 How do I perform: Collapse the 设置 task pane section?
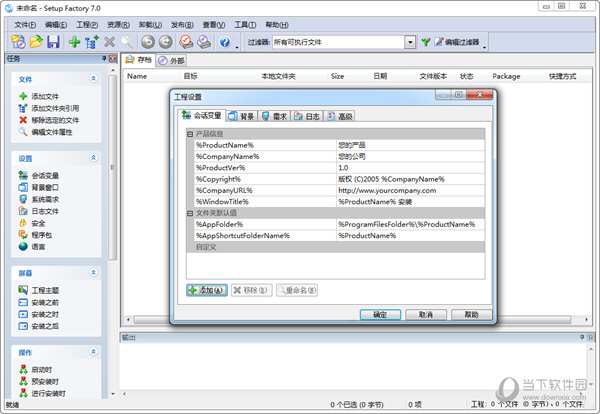(x=93, y=158)
